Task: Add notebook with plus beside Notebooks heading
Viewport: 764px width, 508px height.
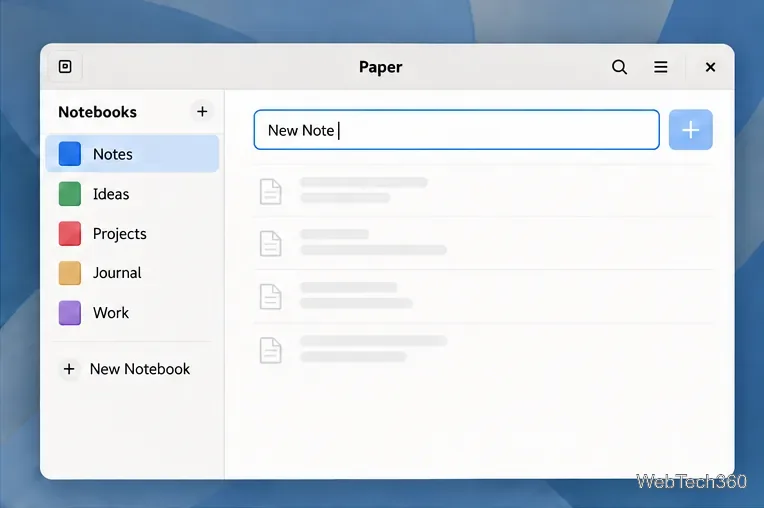Action: [202, 112]
